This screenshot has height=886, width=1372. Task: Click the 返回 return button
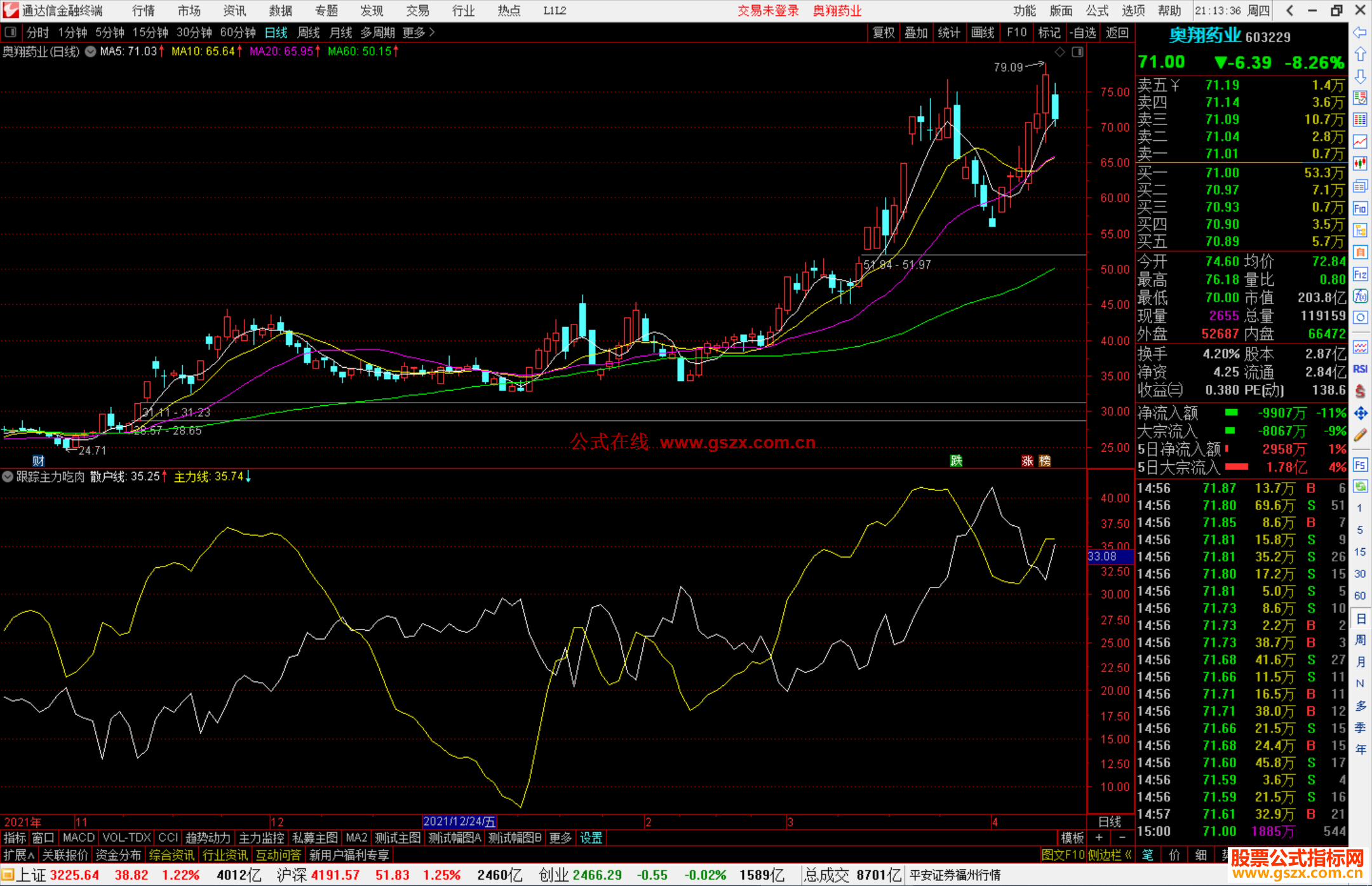[x=1117, y=32]
